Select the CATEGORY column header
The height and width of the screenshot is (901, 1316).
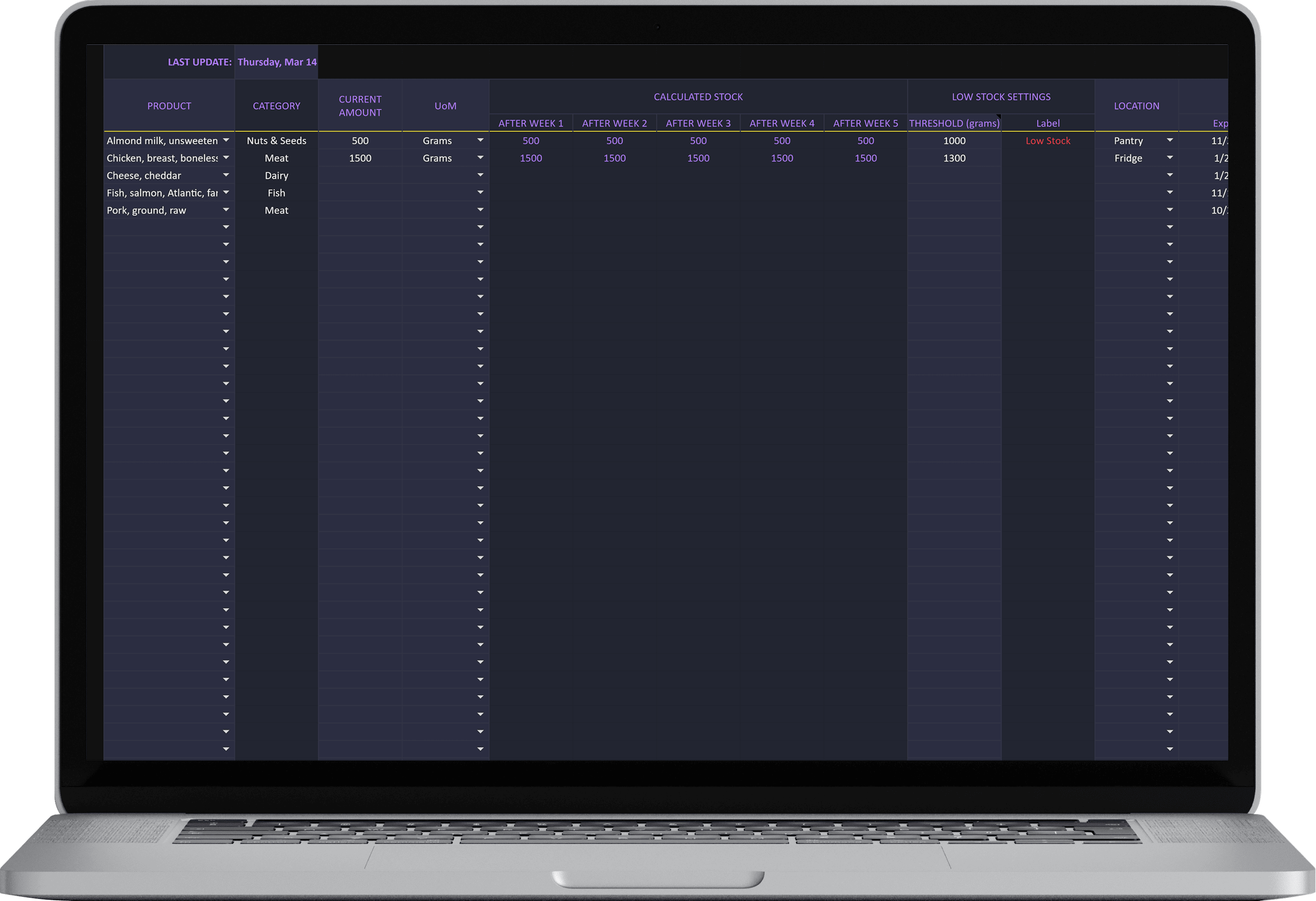coord(276,106)
